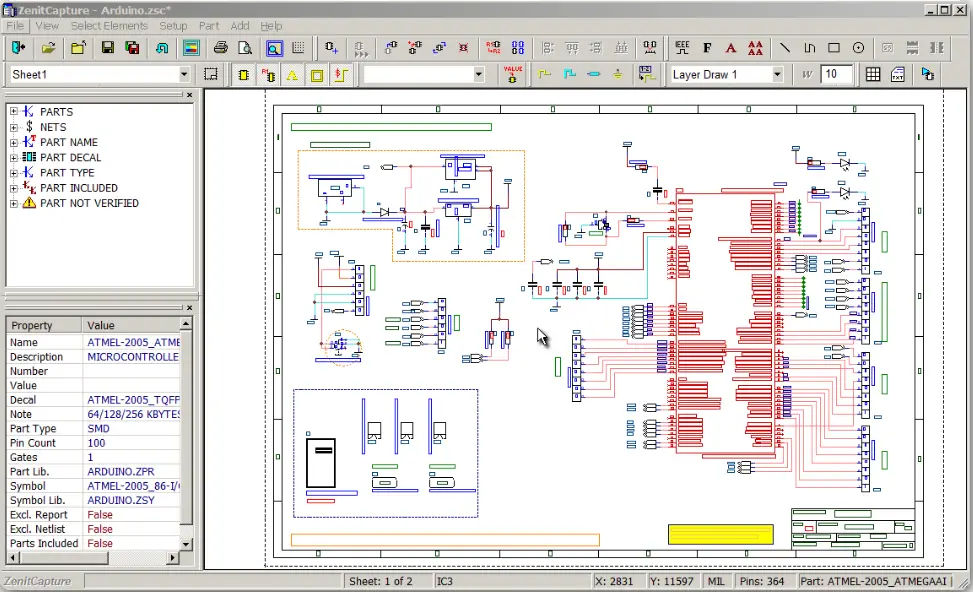Open the Setup menu
The width and height of the screenshot is (973, 592).
[x=173, y=25]
